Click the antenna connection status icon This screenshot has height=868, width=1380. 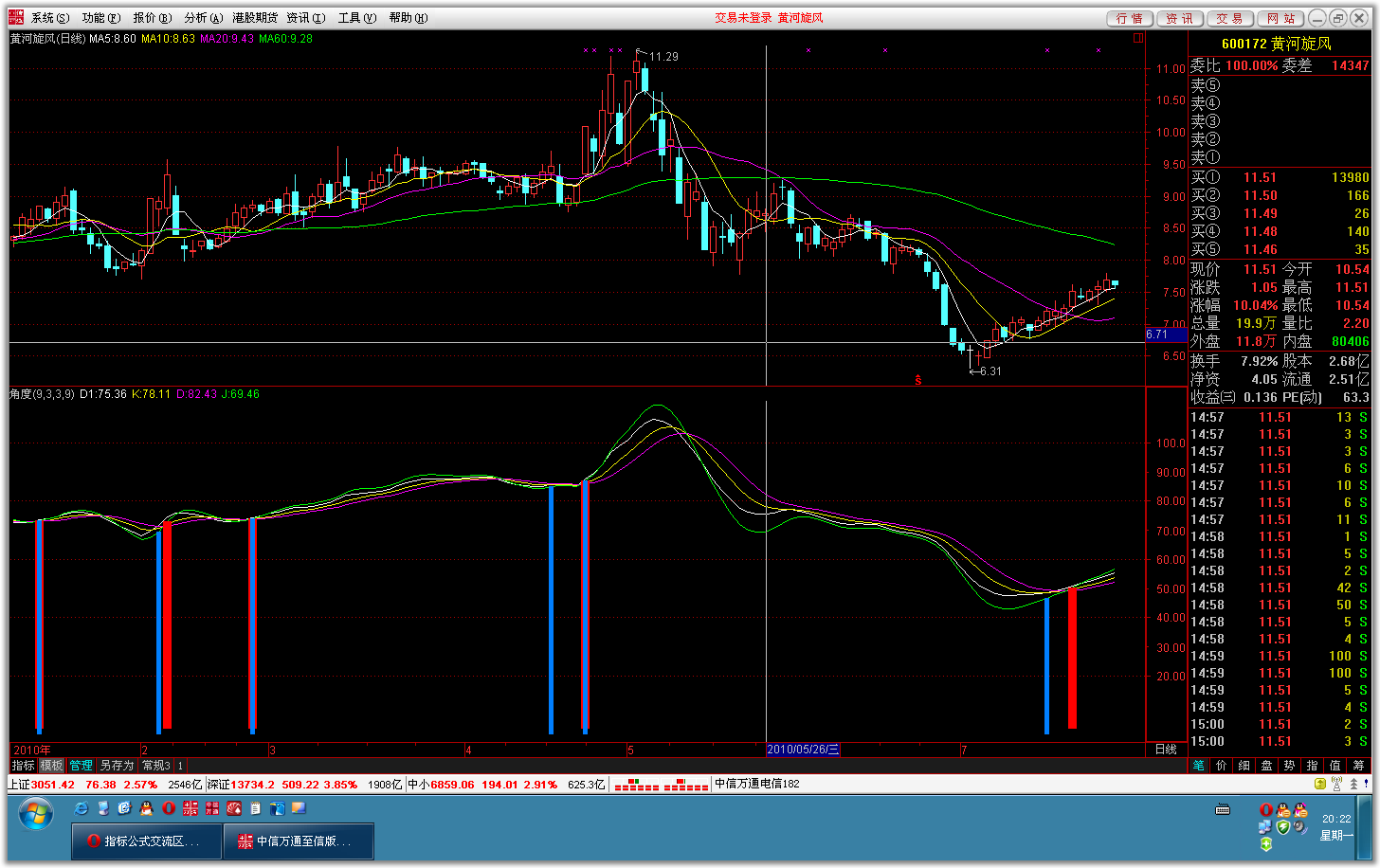(1336, 785)
